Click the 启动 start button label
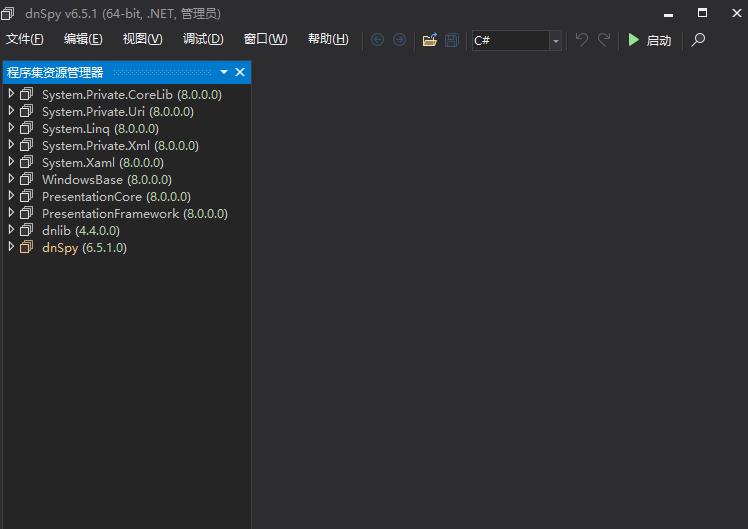Viewport: 748px width, 529px height. pos(659,41)
